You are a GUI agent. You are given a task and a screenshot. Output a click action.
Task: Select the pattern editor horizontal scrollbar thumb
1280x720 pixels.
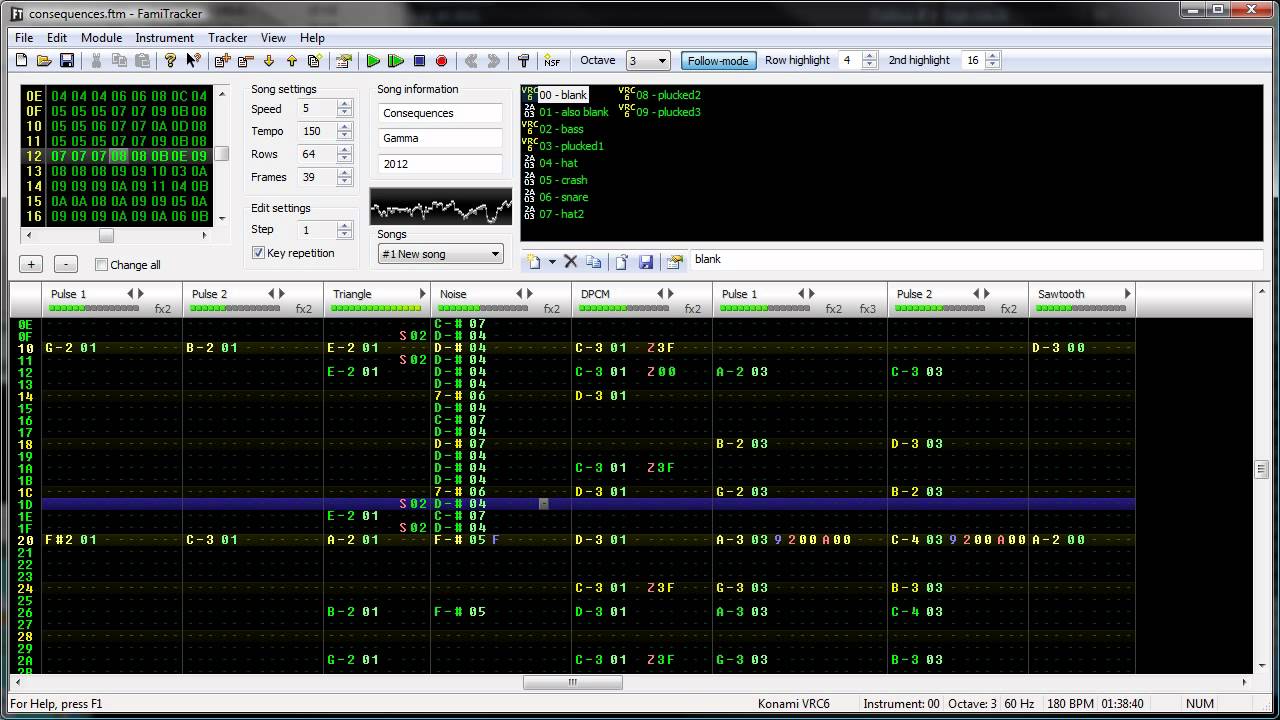573,683
